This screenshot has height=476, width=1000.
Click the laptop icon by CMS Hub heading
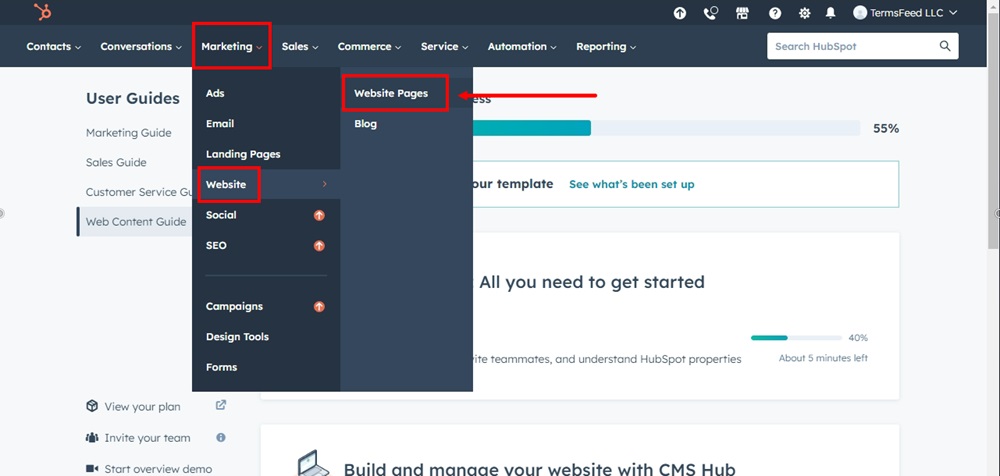pos(315,464)
